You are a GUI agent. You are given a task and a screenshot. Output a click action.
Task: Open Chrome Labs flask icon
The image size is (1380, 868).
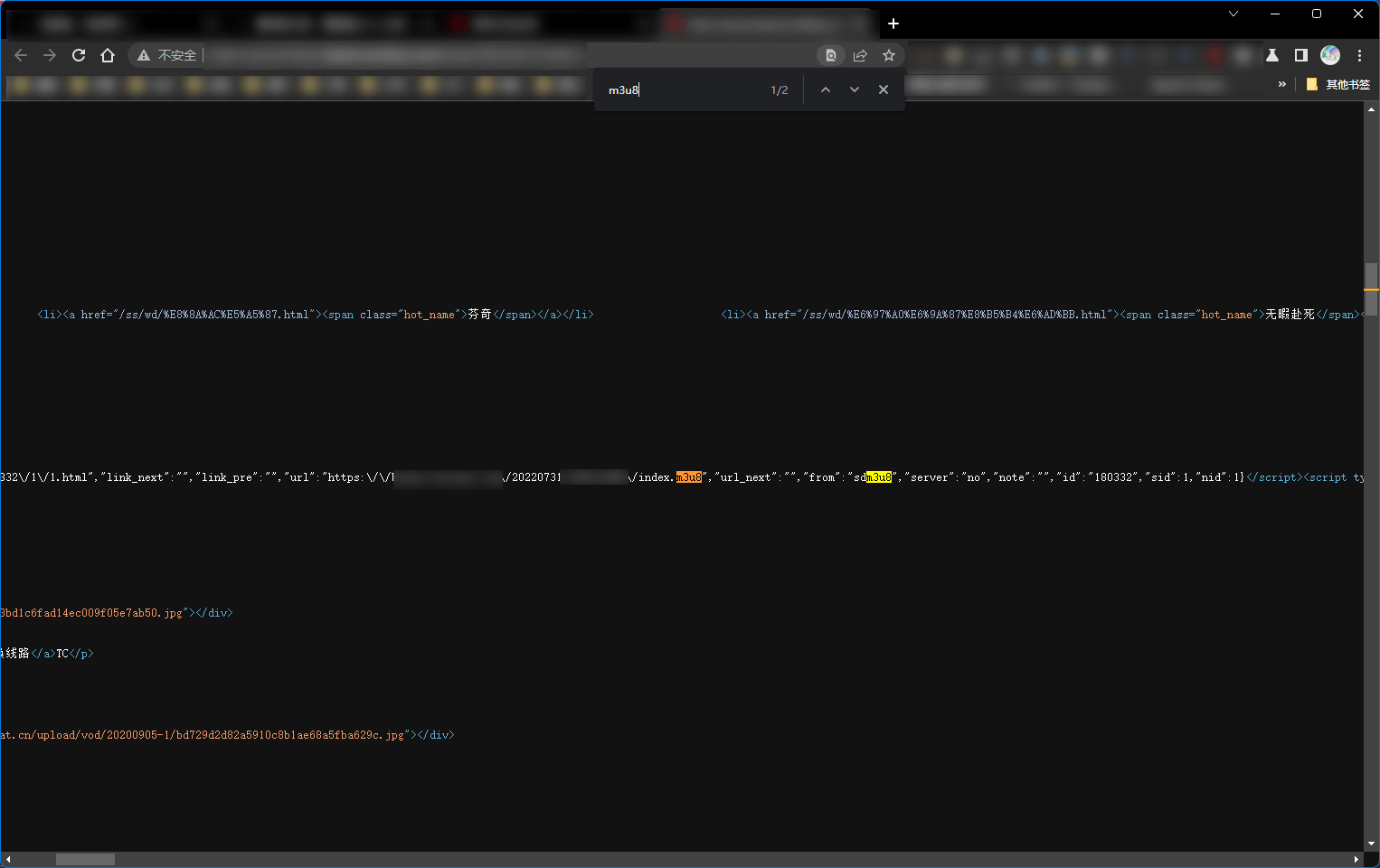[x=1272, y=55]
